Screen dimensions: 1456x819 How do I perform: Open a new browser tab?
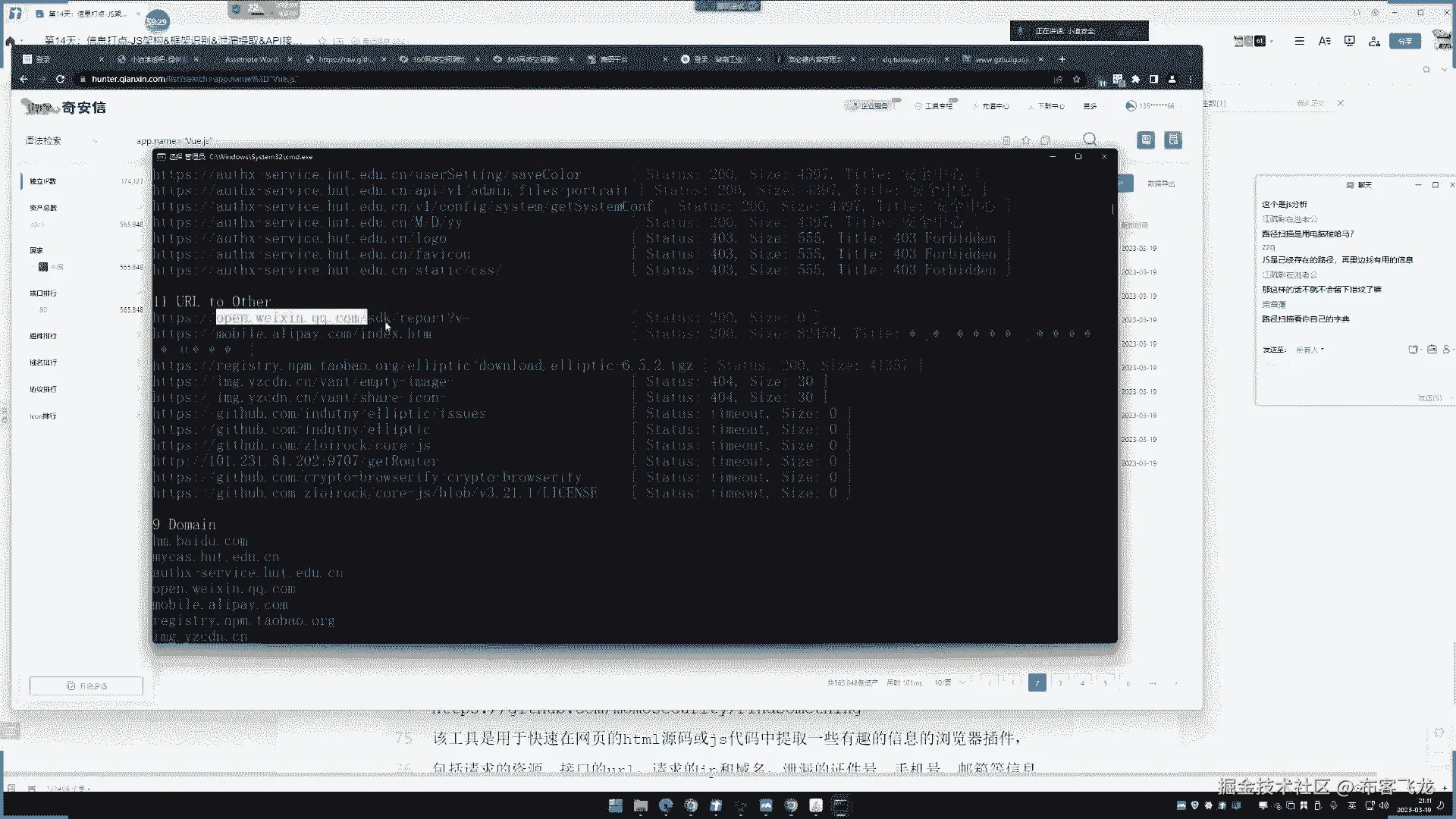click(1062, 59)
